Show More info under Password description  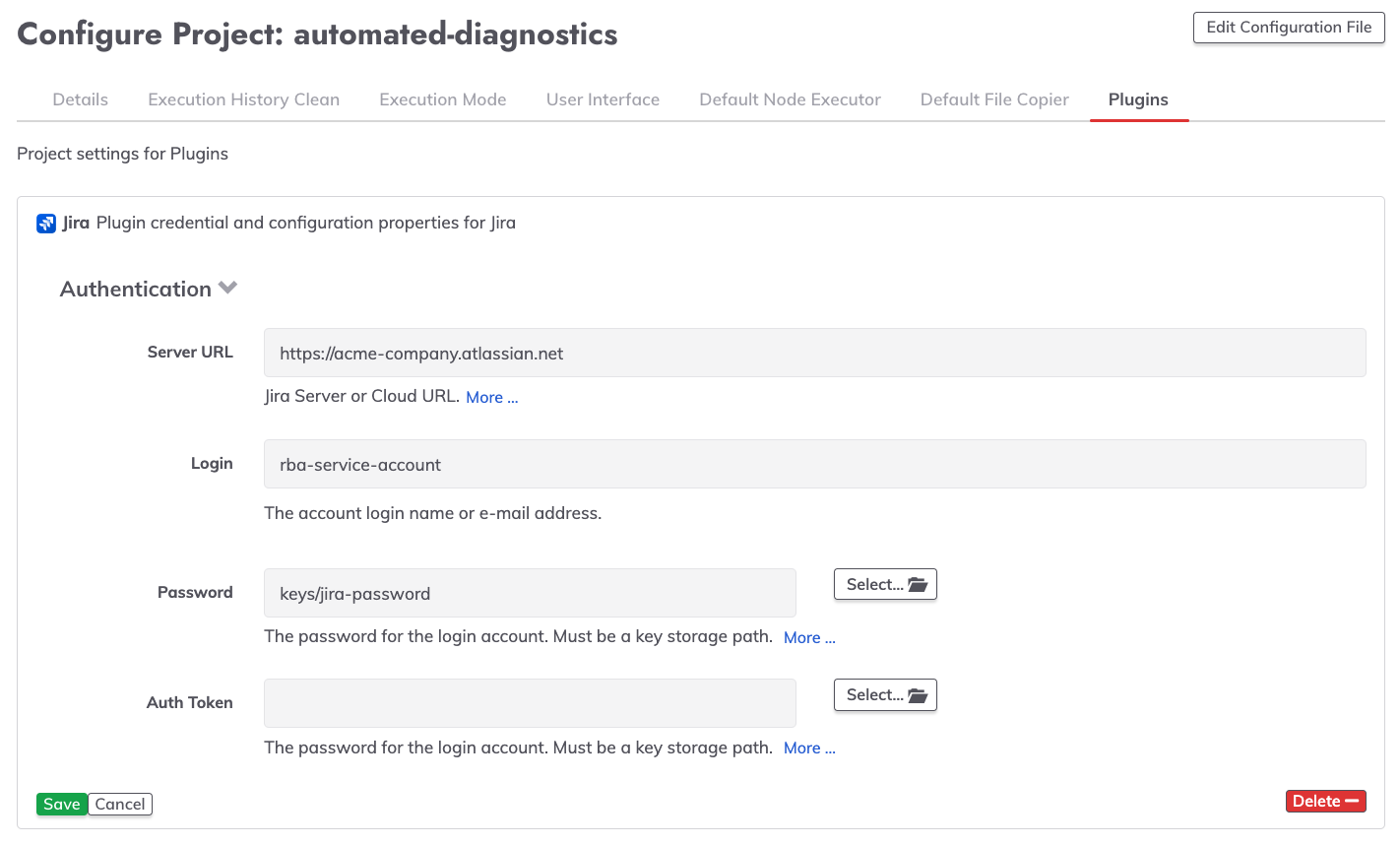pos(809,637)
